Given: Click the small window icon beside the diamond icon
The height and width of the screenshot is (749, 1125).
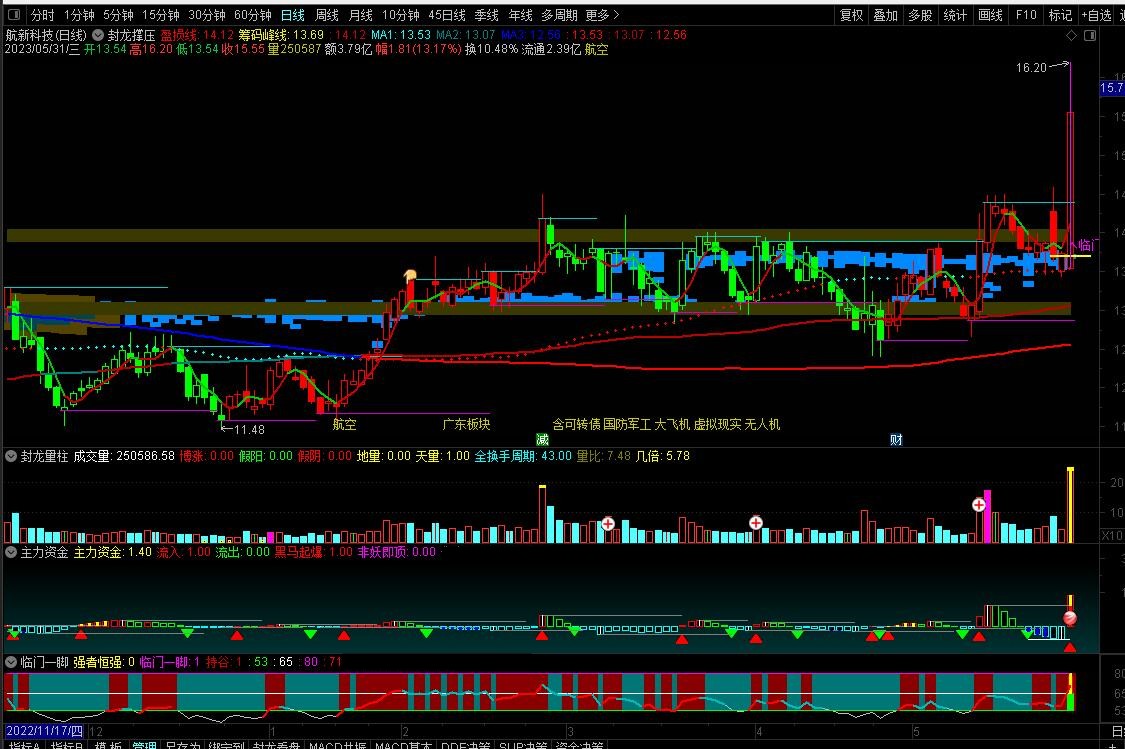Looking at the screenshot, I should [1090, 35].
